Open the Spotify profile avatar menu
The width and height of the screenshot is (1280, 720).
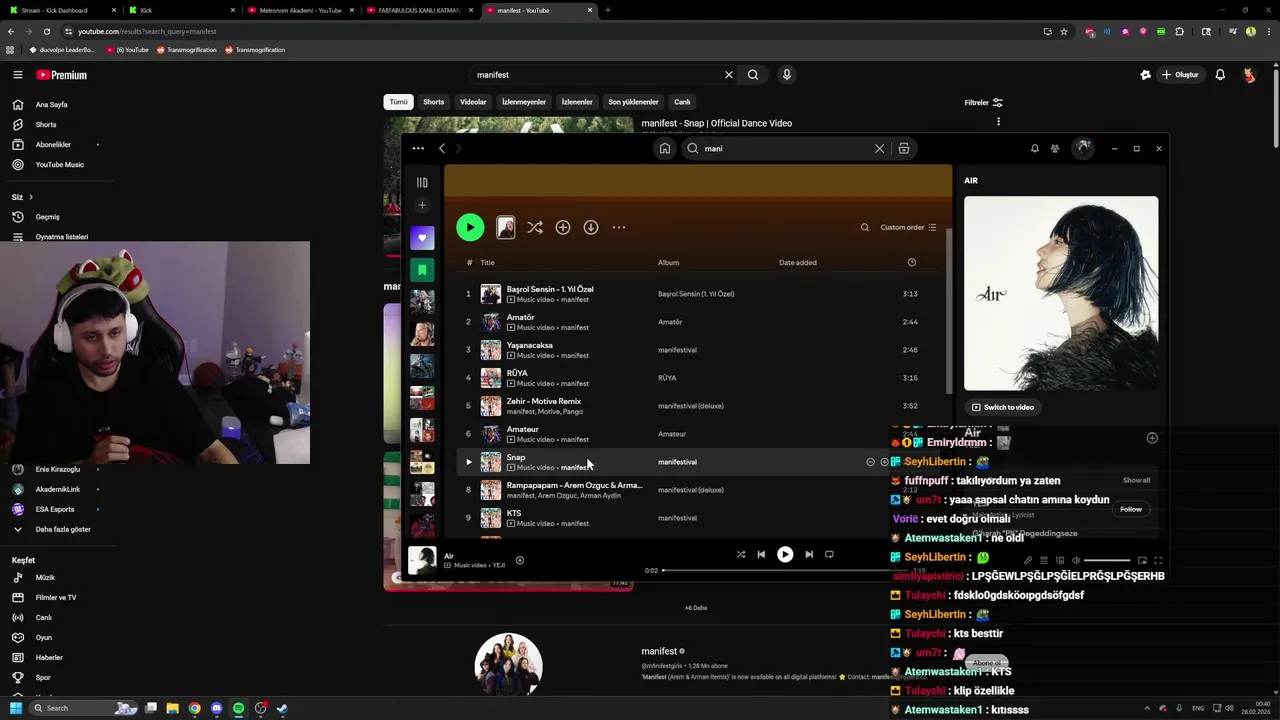coord(1083,148)
